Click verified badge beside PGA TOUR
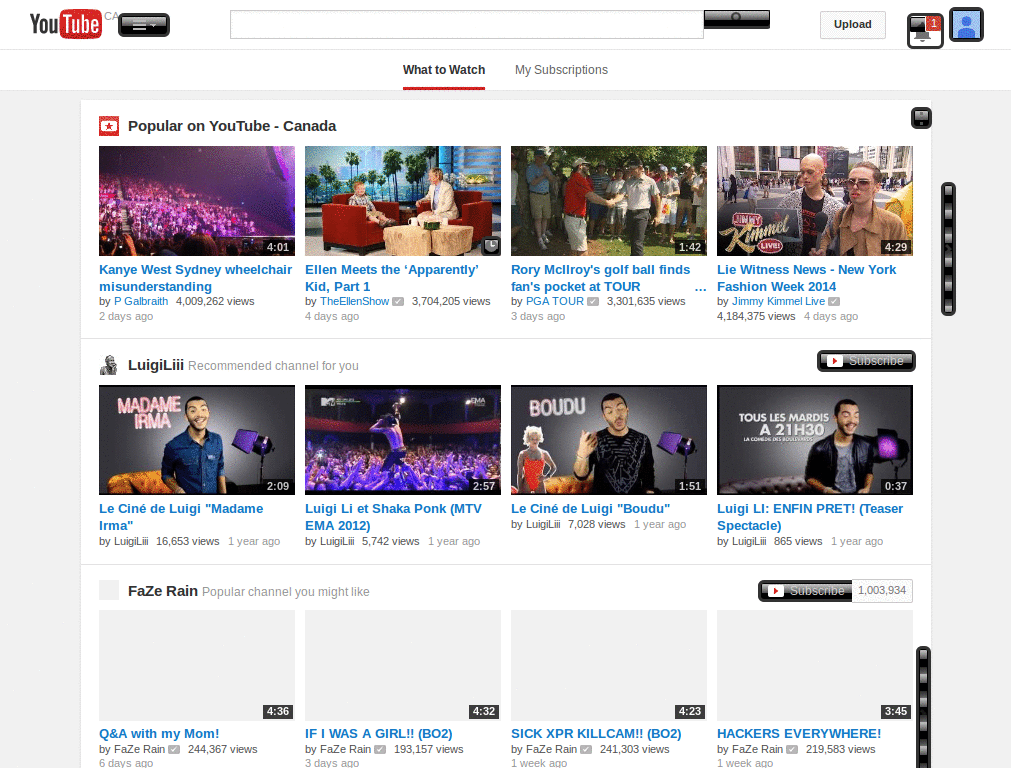Screen dimensions: 1024x768 point(592,302)
